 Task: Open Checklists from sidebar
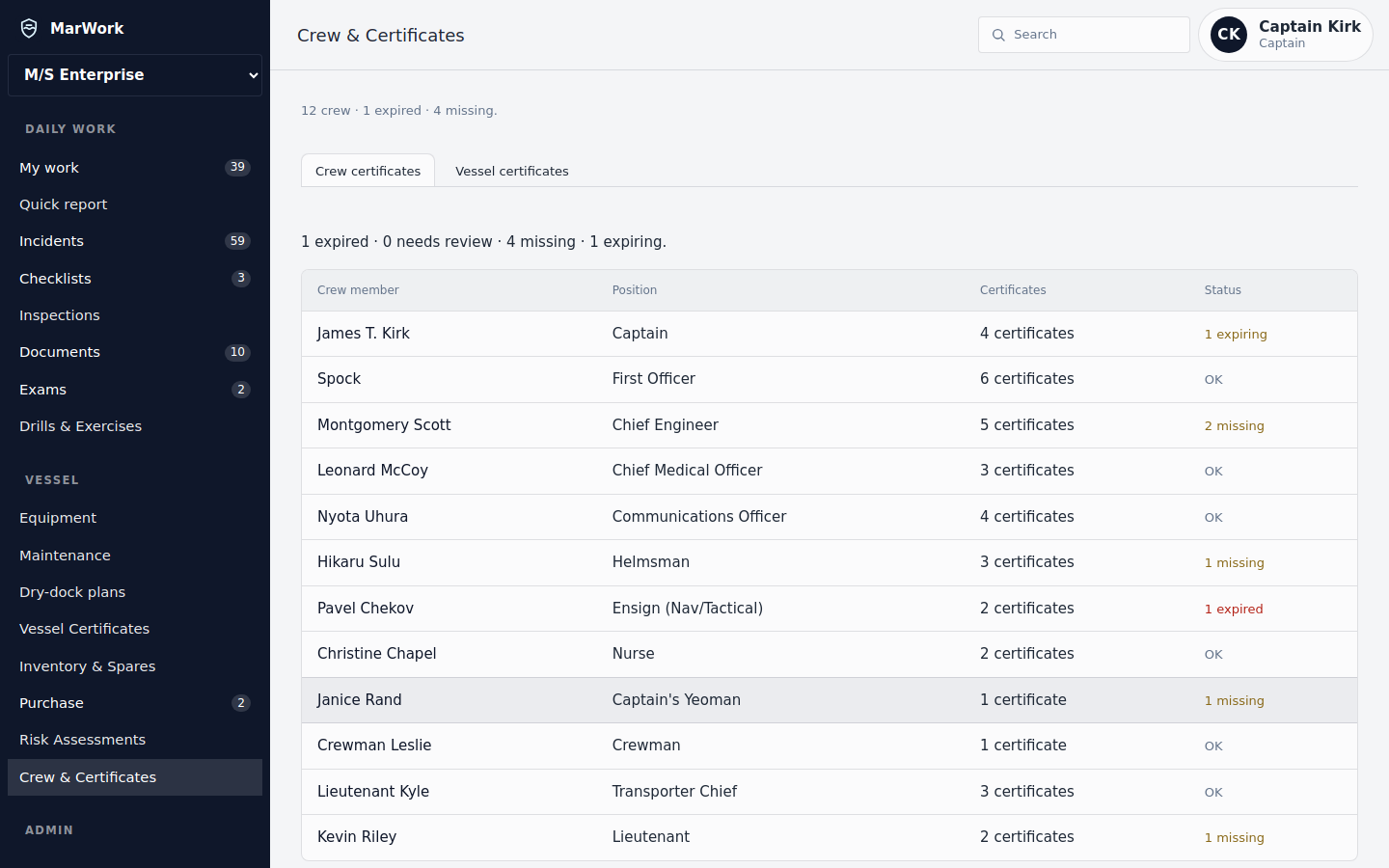(135, 279)
